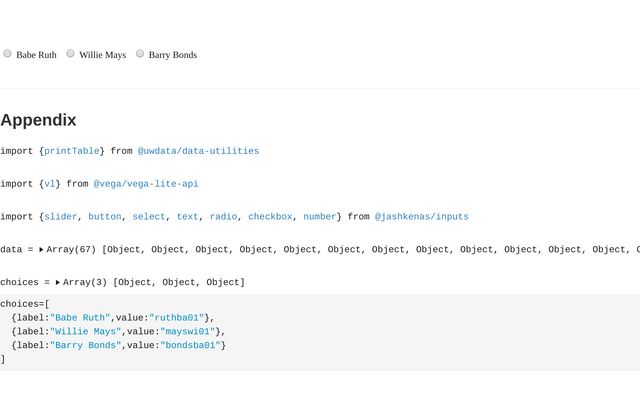Click the "choices =" variable name

24,282
